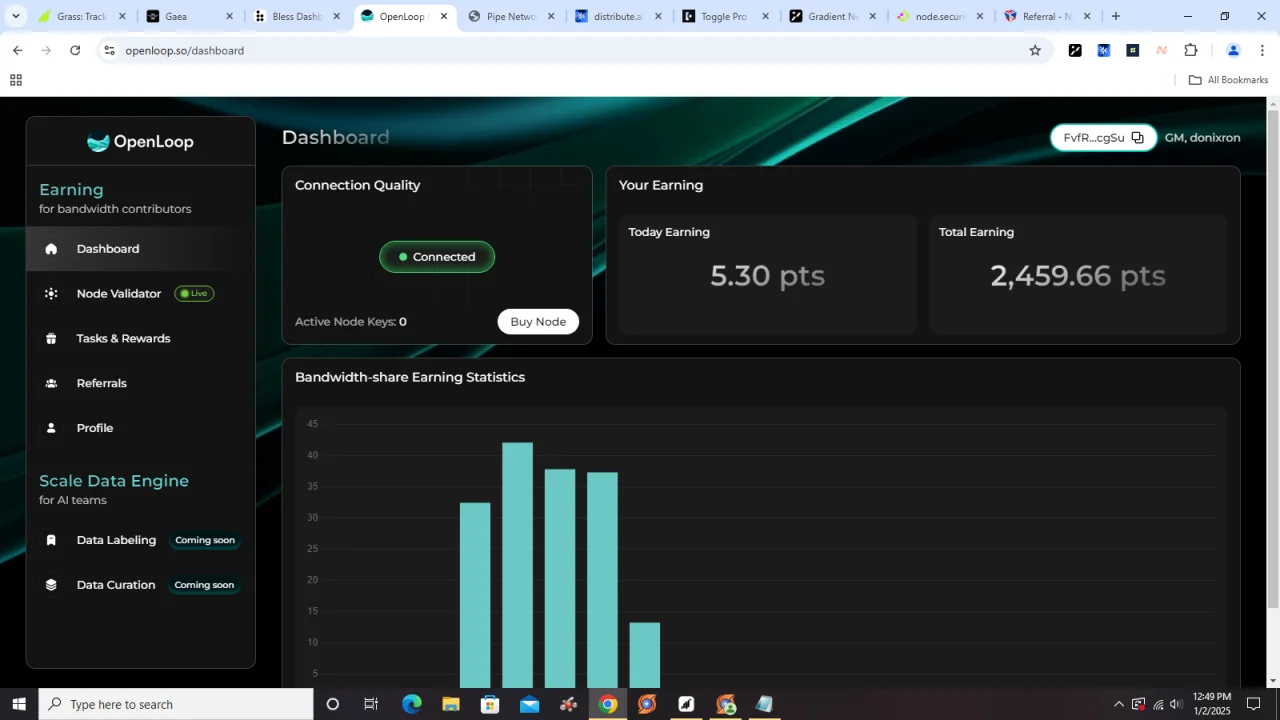Image resolution: width=1280 pixels, height=720 pixels.
Task: Click the Today Earning value 5.30 pts
Action: 768,276
